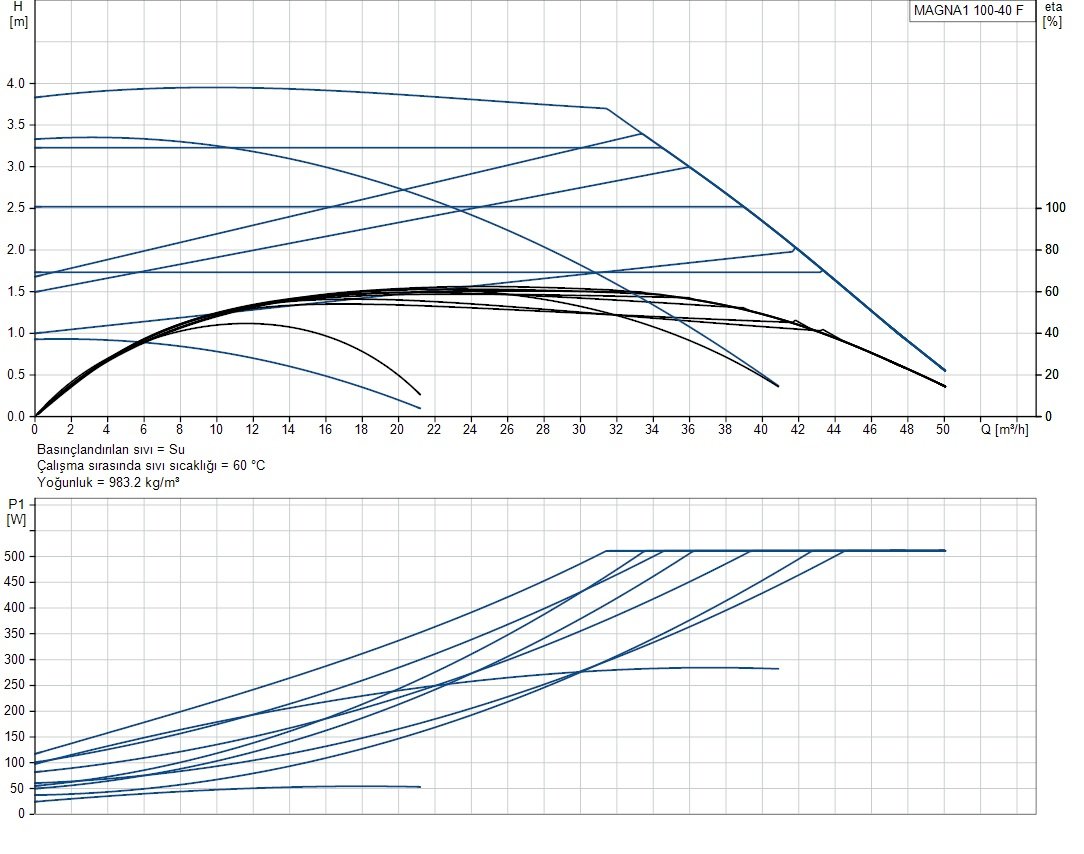Click the eta [%] axis label
The height and width of the screenshot is (854, 1084).
point(1053,14)
